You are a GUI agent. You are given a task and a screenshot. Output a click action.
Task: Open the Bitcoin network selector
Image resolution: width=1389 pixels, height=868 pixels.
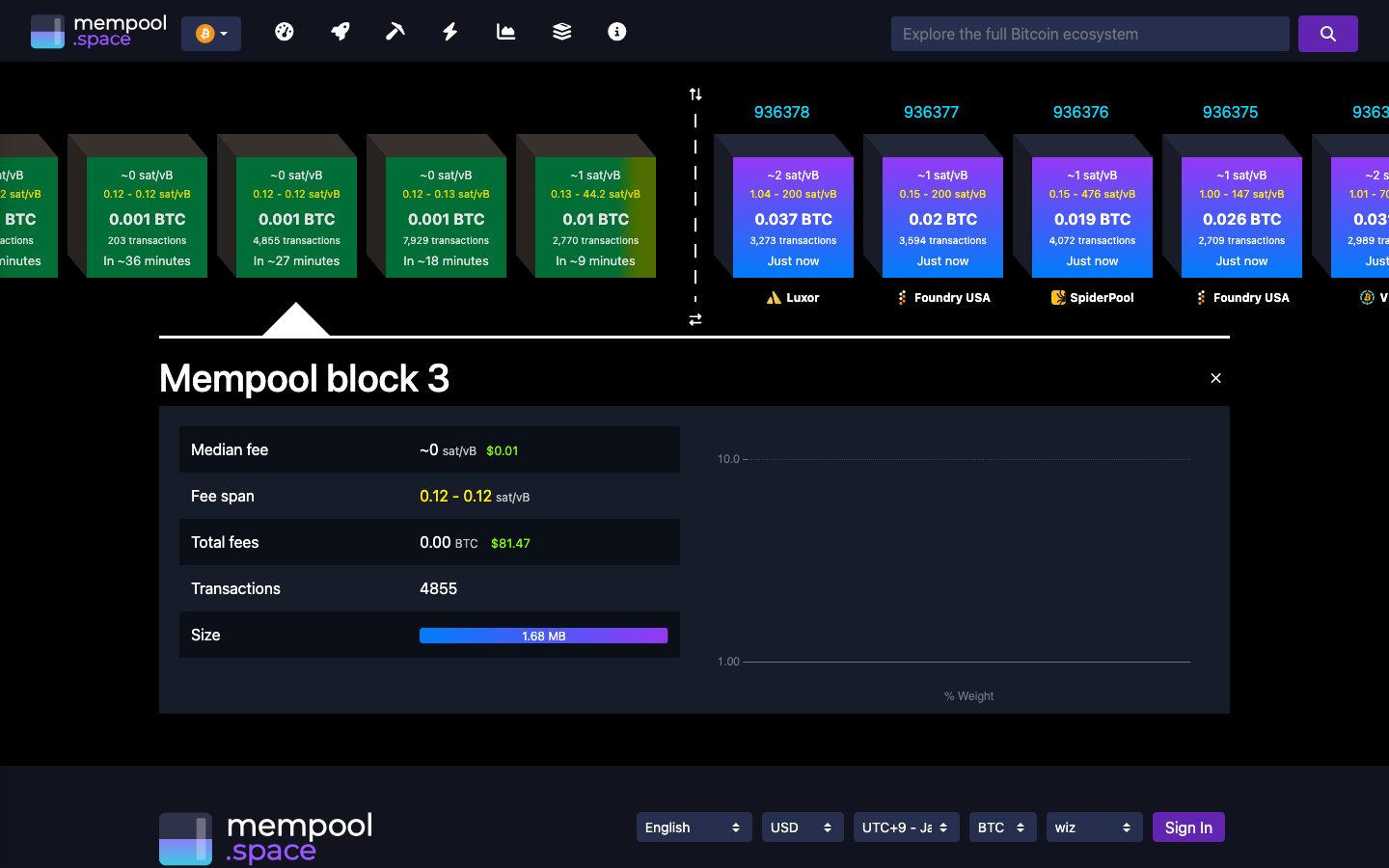210,32
